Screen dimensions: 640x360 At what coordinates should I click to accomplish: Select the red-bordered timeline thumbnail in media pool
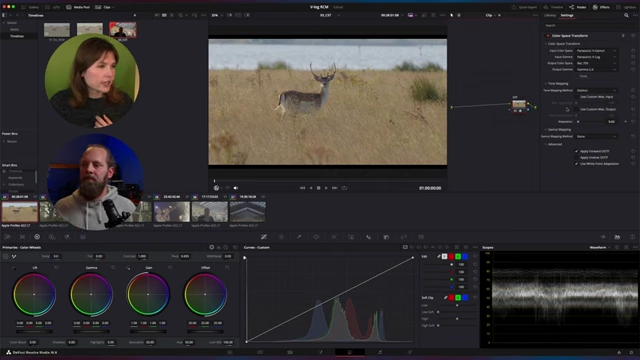pos(123,30)
